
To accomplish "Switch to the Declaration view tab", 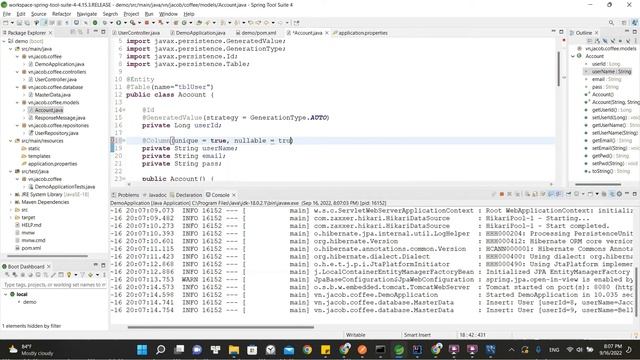I will click(186, 195).
